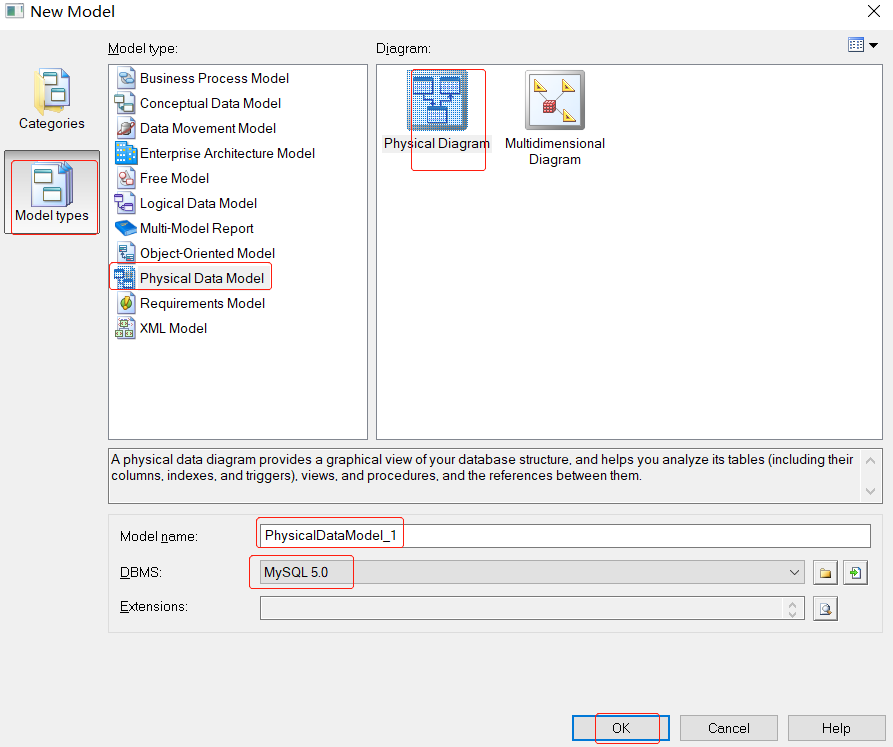893x747 pixels.
Task: Click the New Model window icon
Action: 14,11
